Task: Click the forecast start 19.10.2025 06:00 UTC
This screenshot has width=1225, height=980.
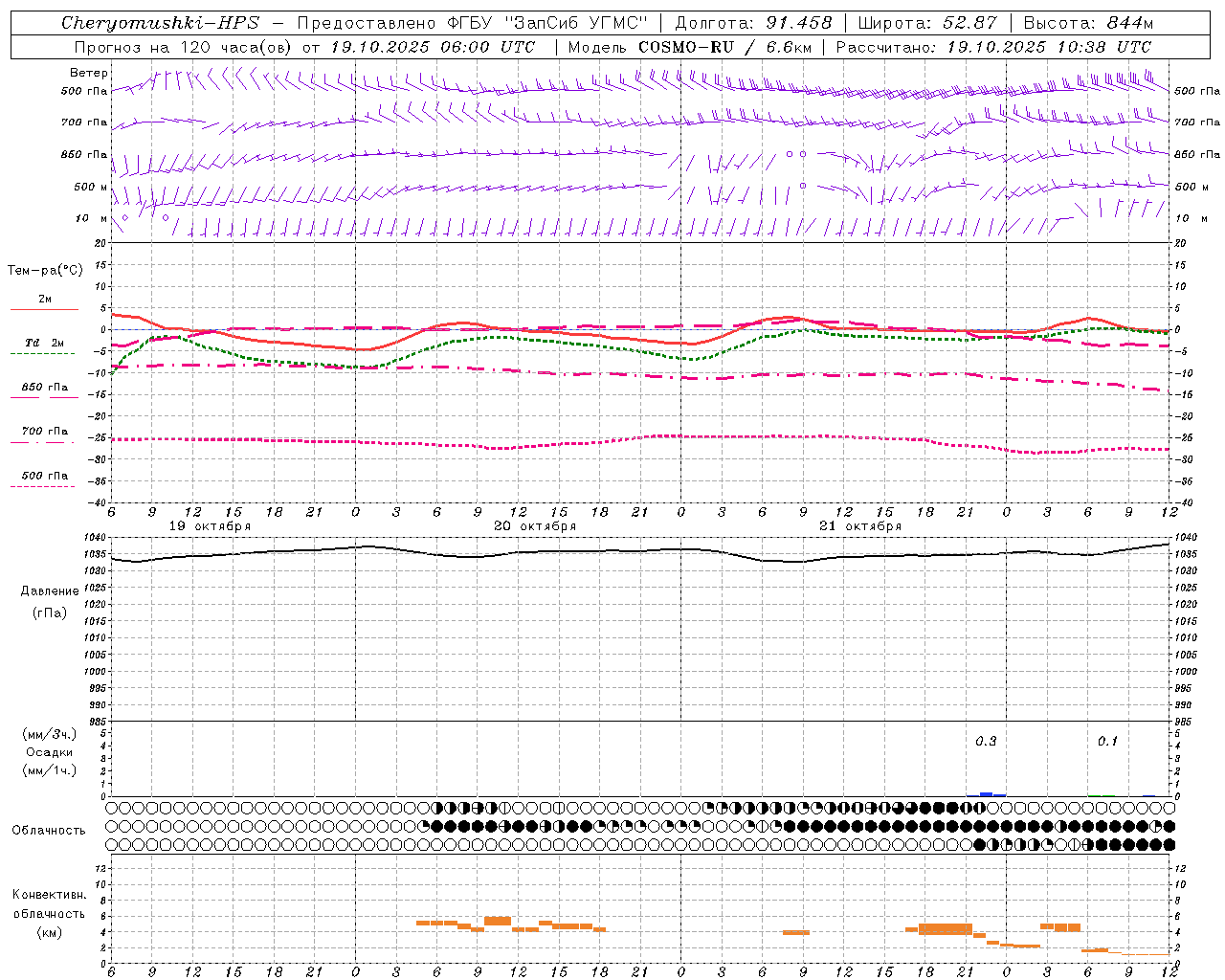Action: point(433,47)
